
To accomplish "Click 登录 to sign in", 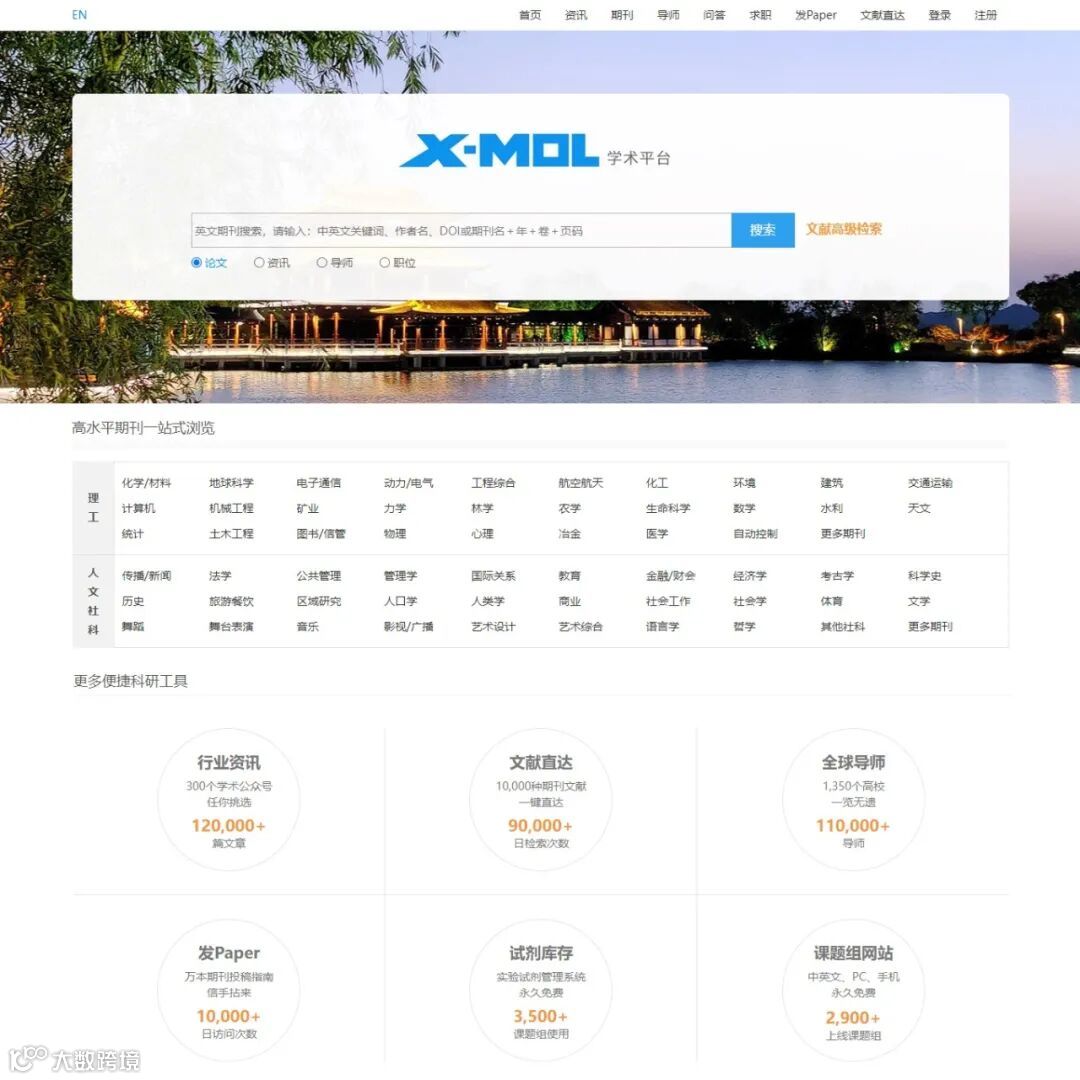I will click(939, 14).
